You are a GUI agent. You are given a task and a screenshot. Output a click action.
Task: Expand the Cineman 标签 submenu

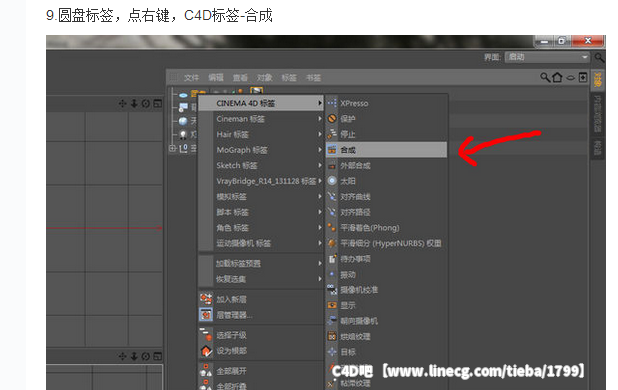click(x=261, y=119)
